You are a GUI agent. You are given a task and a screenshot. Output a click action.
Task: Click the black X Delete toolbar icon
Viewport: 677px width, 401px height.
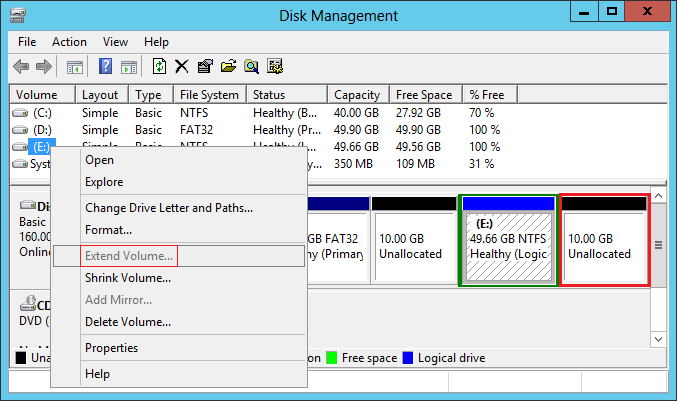coord(182,67)
